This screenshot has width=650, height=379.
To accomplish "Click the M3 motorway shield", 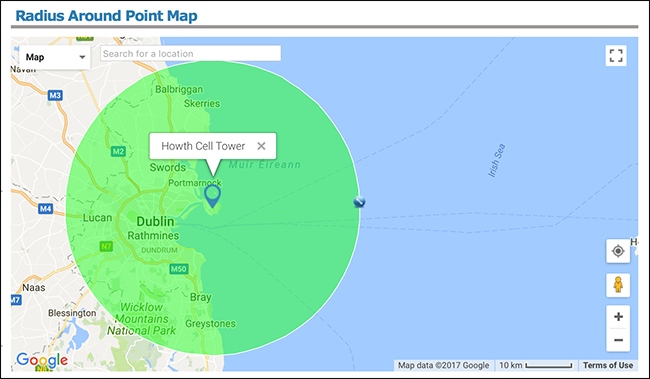I will [55, 95].
